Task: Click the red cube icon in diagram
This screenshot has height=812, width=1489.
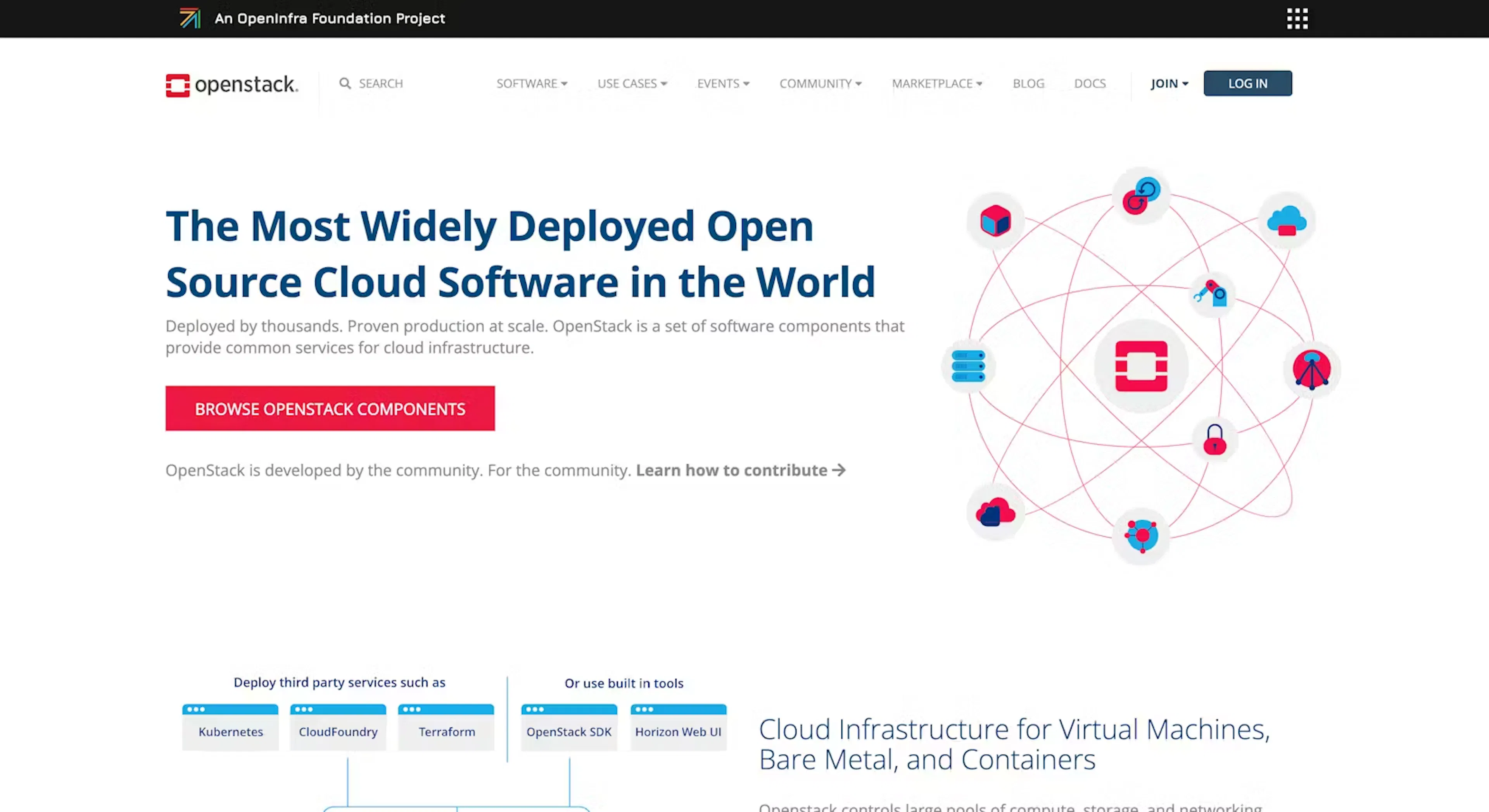Action: pyautogui.click(x=995, y=221)
